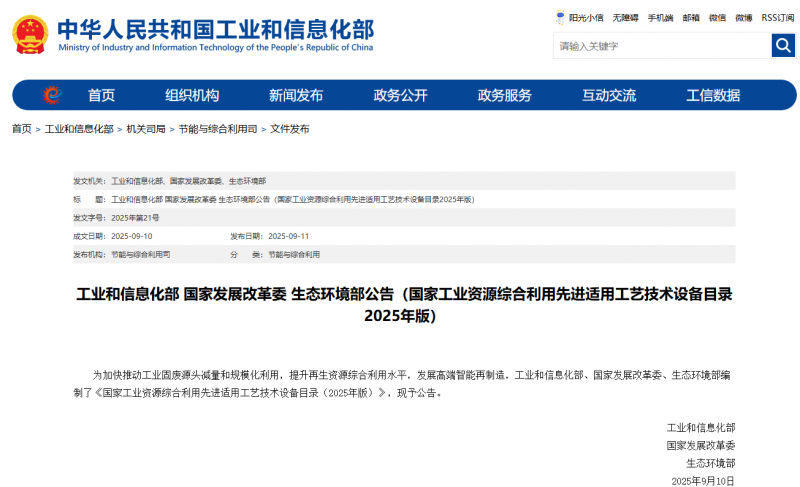800x487 pixels.
Task: Type in the 请输入关键字 search field
Action: click(x=660, y=46)
